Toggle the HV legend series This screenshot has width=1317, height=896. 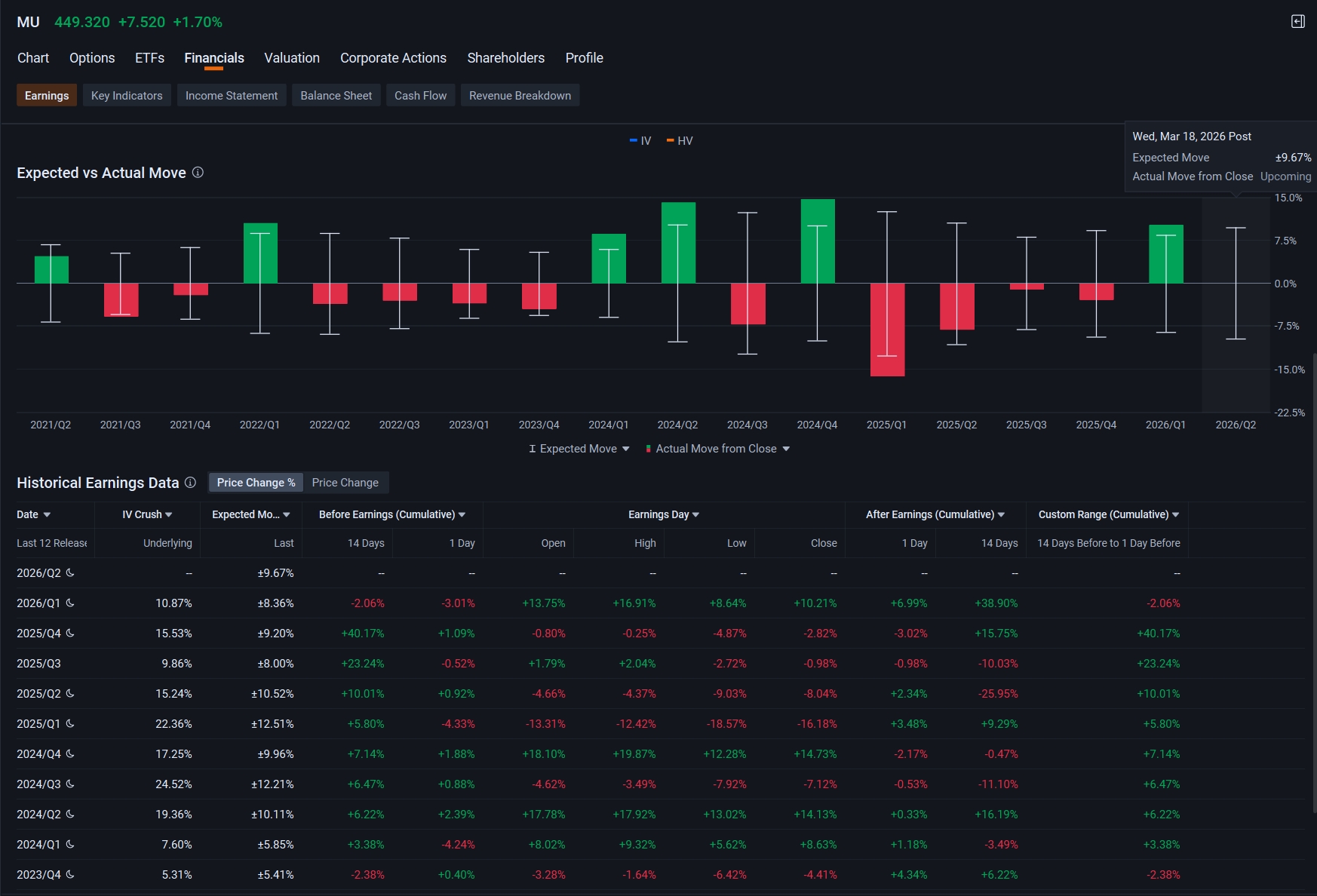pos(680,141)
